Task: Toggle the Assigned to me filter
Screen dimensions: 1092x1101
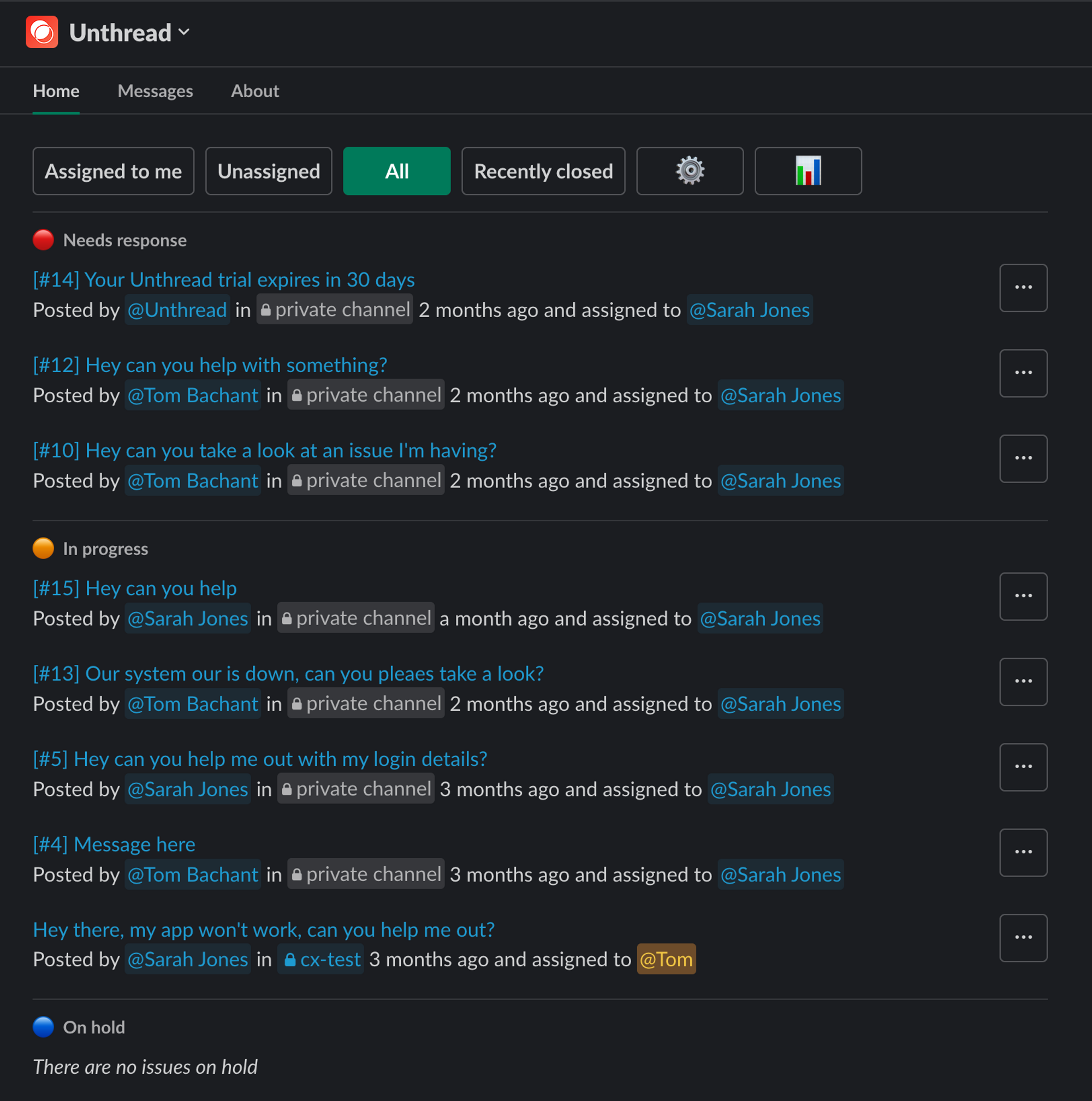Action: coord(114,171)
